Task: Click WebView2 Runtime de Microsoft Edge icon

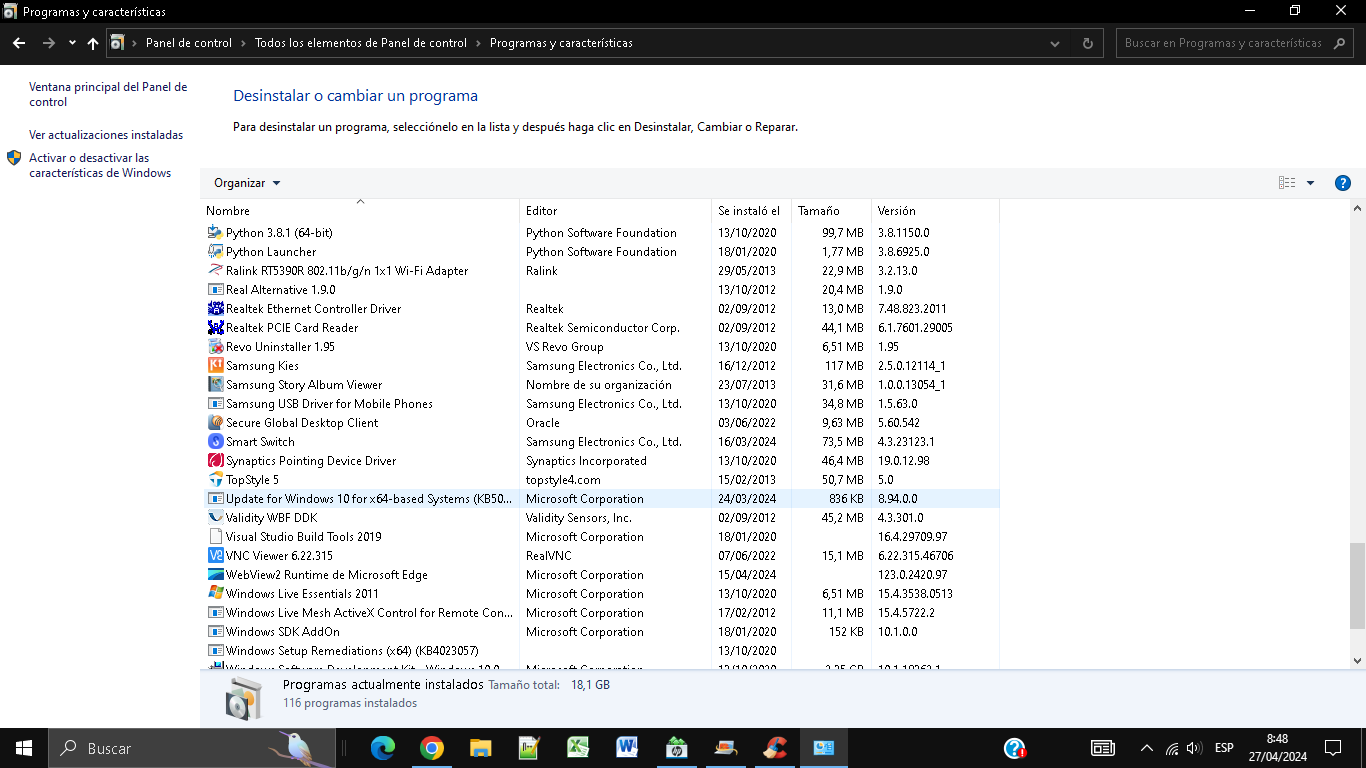Action: click(215, 575)
